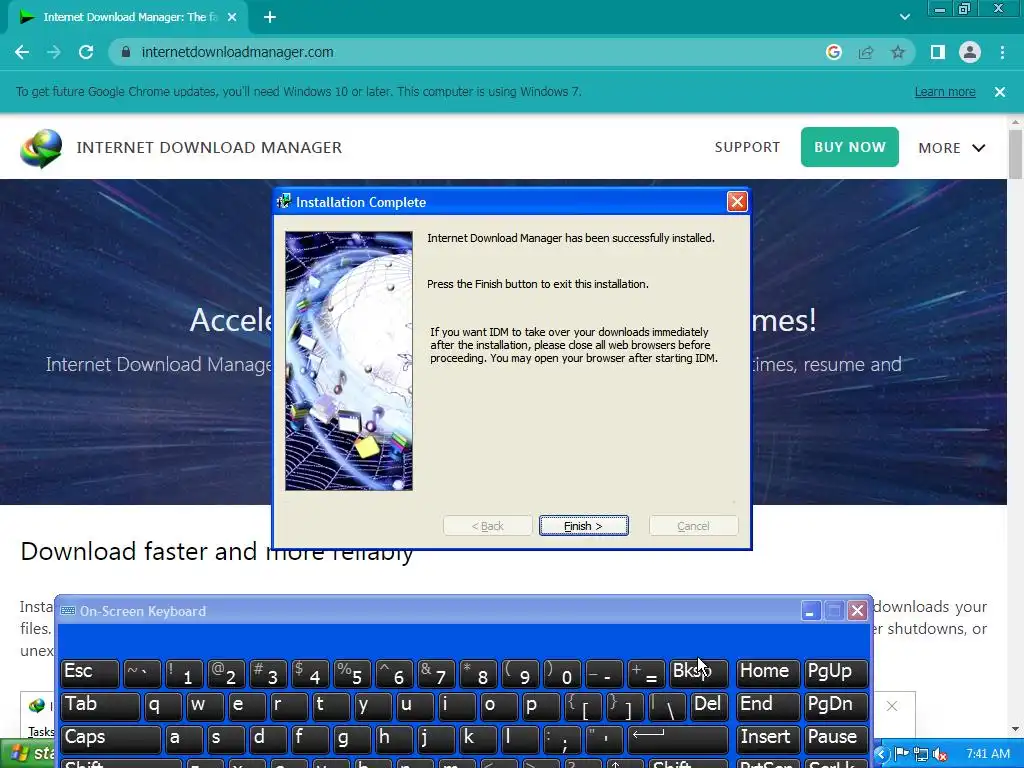Tap the q key on the keyboard
The image size is (1024, 768).
(163, 706)
